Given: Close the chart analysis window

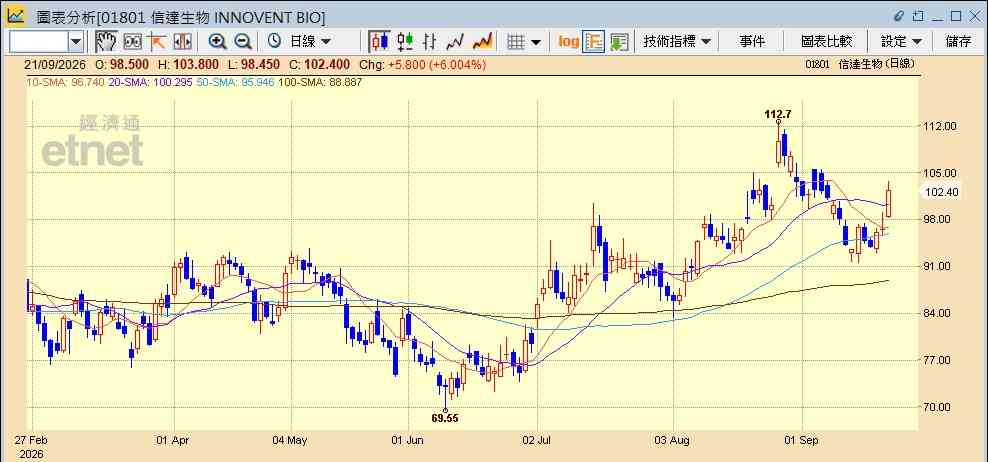Looking at the screenshot, I should pyautogui.click(x=974, y=16).
